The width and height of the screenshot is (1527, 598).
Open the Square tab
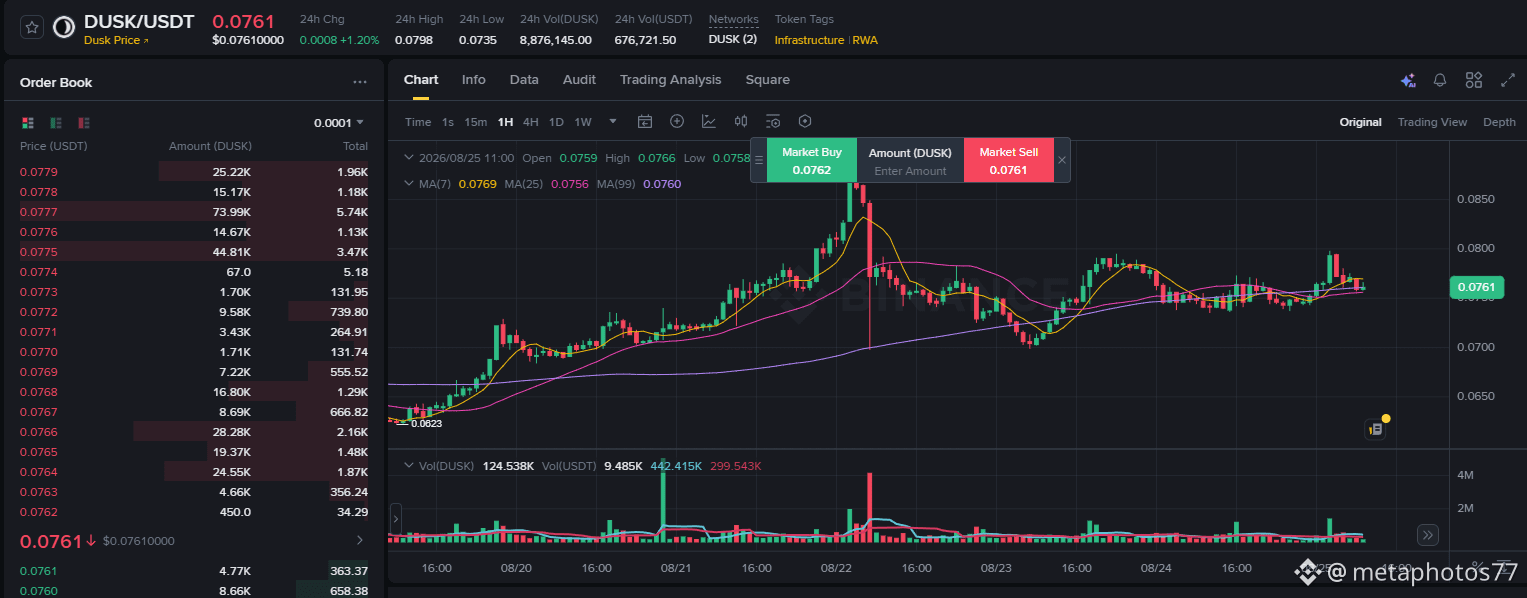(768, 80)
